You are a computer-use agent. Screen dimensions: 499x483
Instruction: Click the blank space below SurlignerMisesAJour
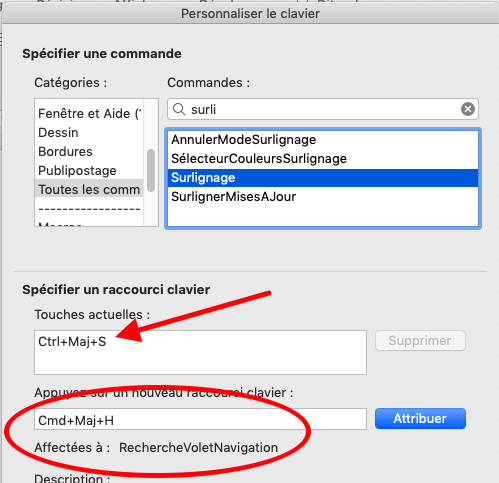pyautogui.click(x=323, y=216)
